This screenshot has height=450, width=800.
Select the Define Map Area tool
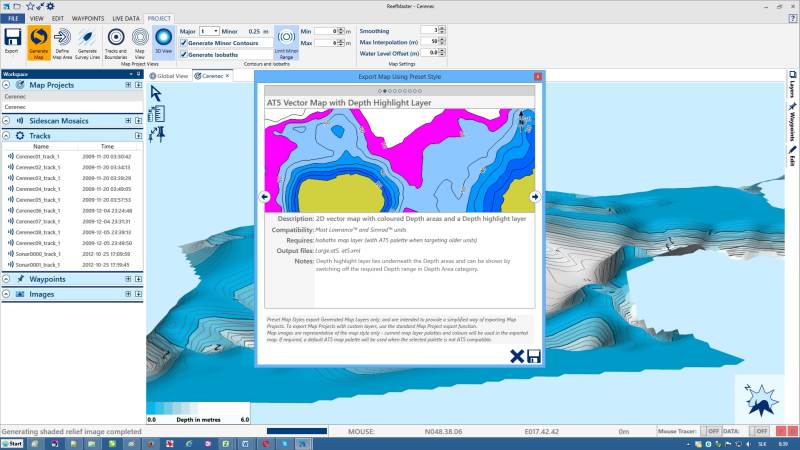(x=62, y=40)
